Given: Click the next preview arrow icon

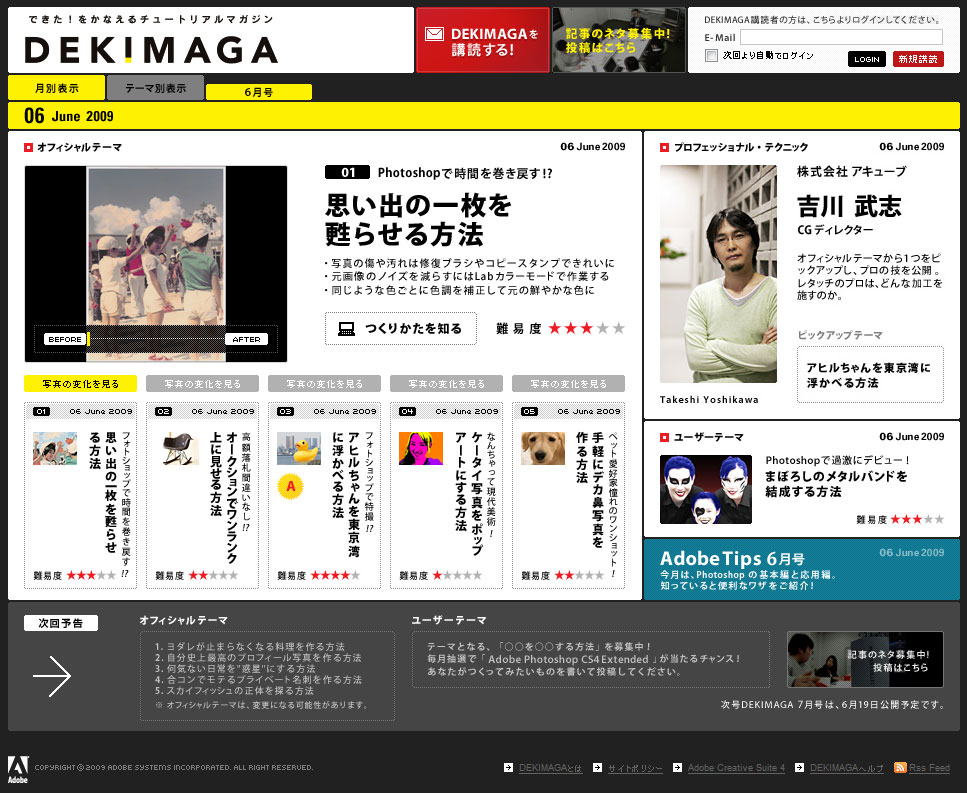Looking at the screenshot, I should [x=52, y=676].
